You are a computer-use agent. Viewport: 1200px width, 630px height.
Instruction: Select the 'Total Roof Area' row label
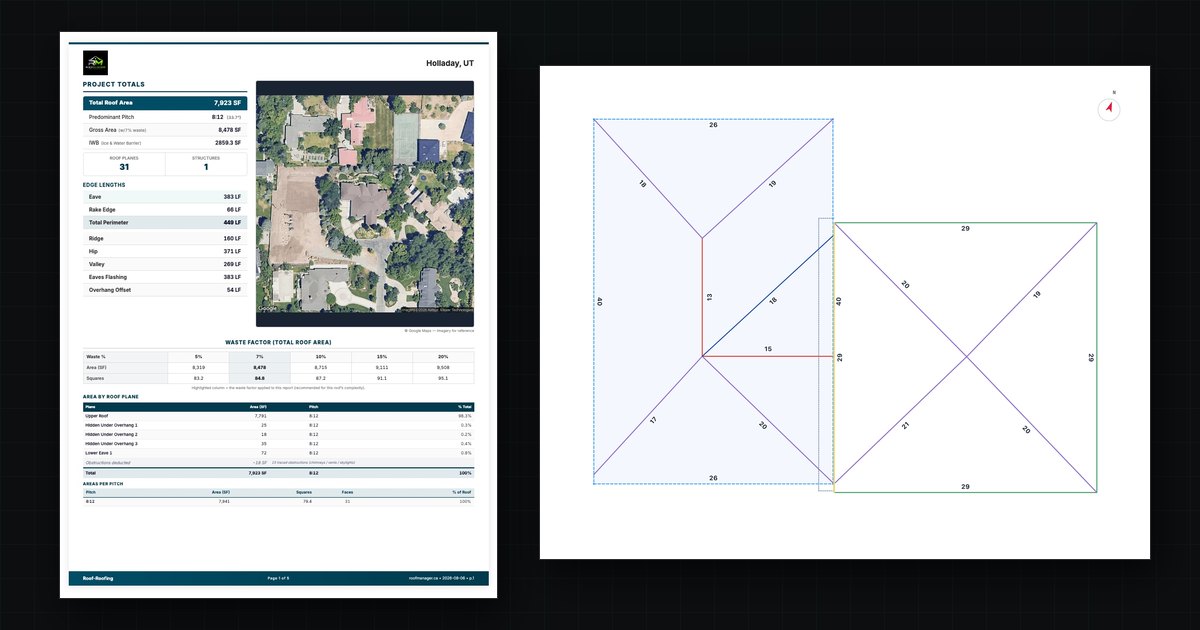pos(110,103)
